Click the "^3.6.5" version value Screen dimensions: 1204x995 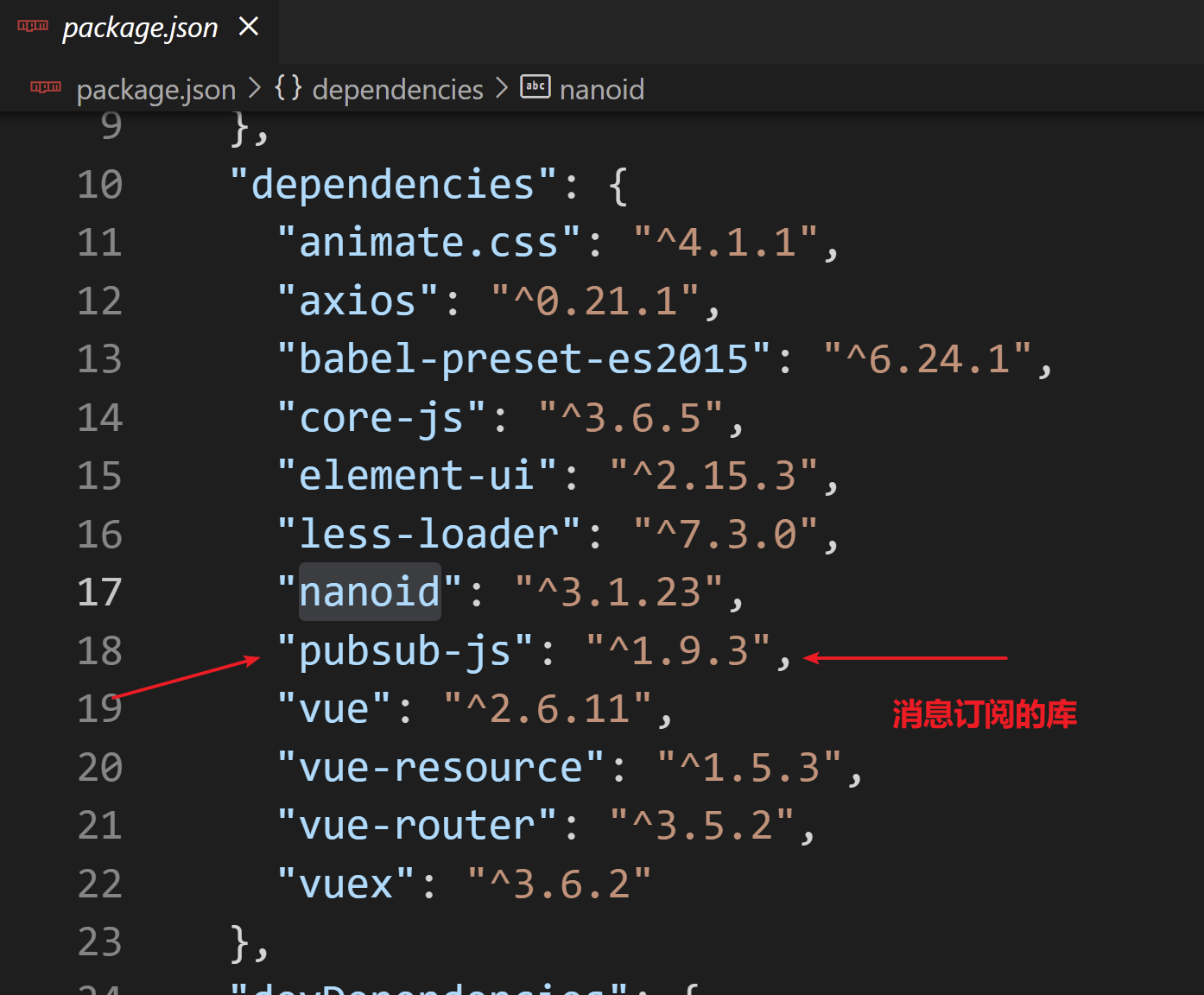631,418
